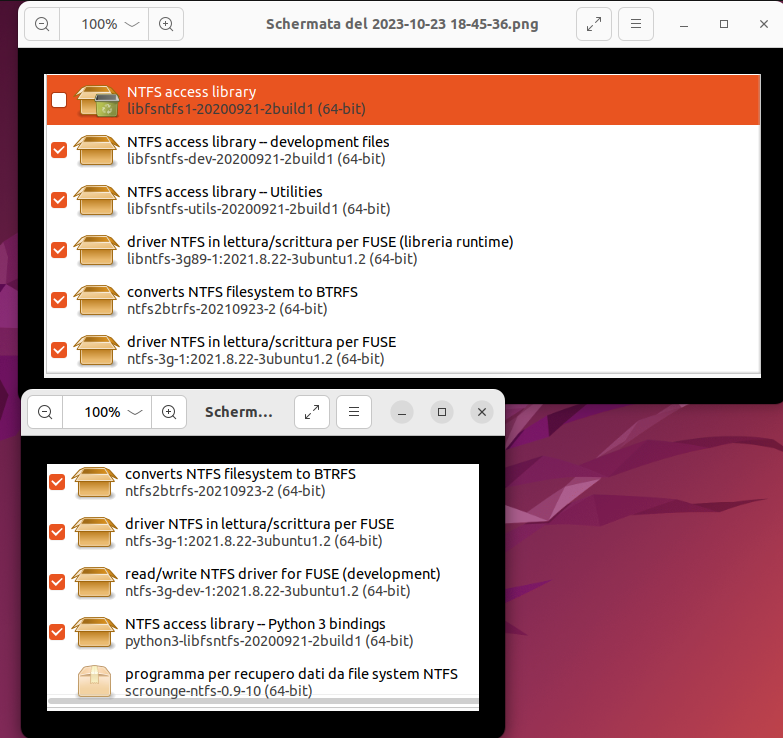Image resolution: width=783 pixels, height=738 pixels.
Task: Uncheck ntfs-3g driver checkbox in bottom window
Action: pyautogui.click(x=57, y=532)
